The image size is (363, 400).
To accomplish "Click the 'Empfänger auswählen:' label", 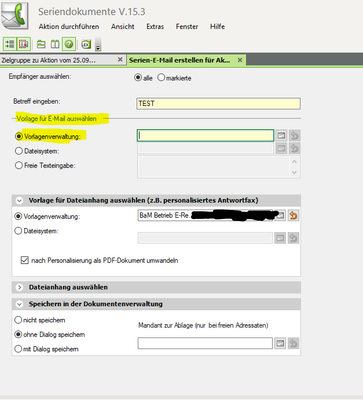I will 40,76.
